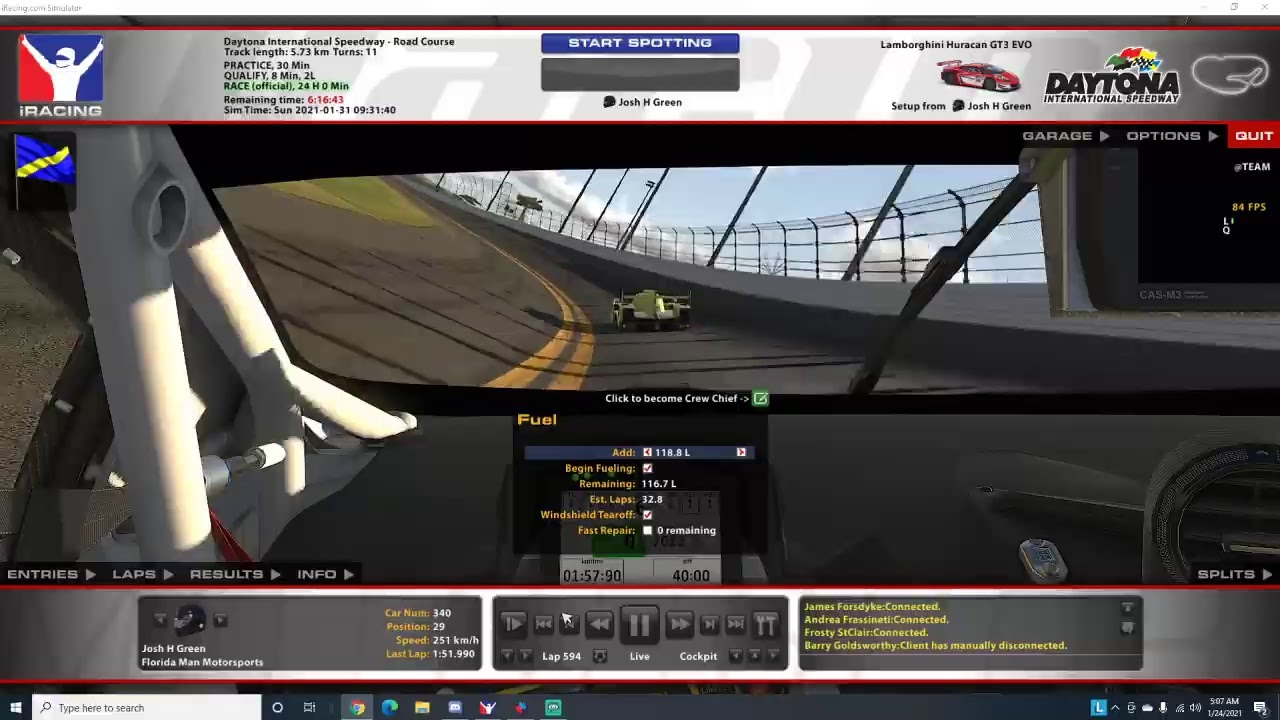
Task: Open Cortana from the taskbar
Action: pyautogui.click(x=277, y=708)
